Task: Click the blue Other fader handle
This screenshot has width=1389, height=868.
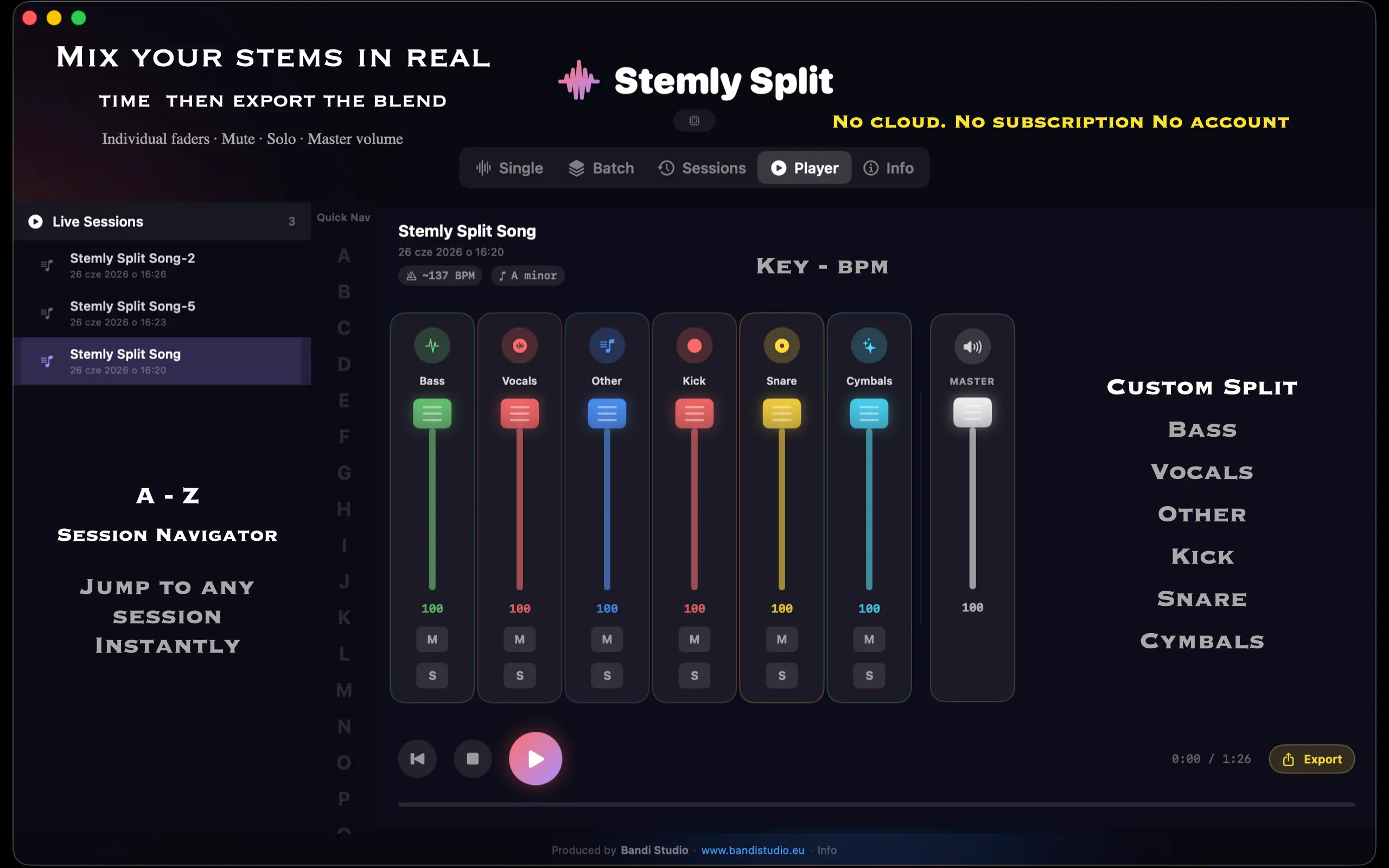Action: point(607,413)
